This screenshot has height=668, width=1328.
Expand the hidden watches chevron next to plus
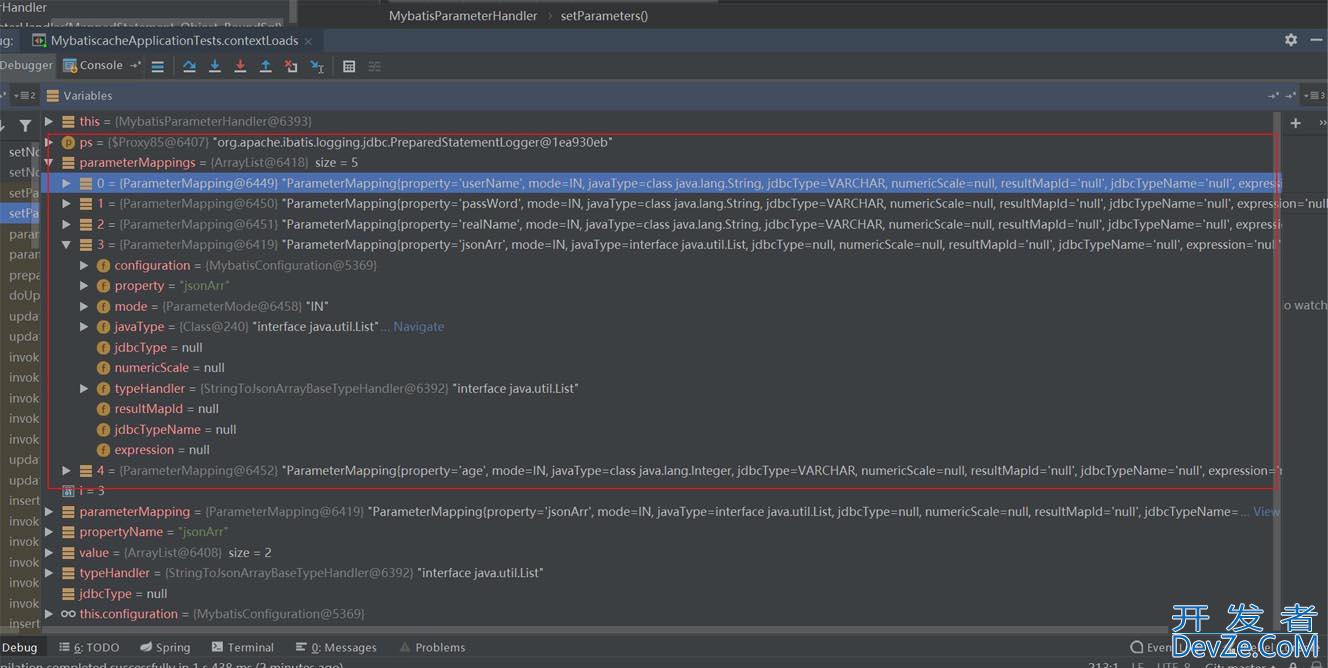[1322, 122]
